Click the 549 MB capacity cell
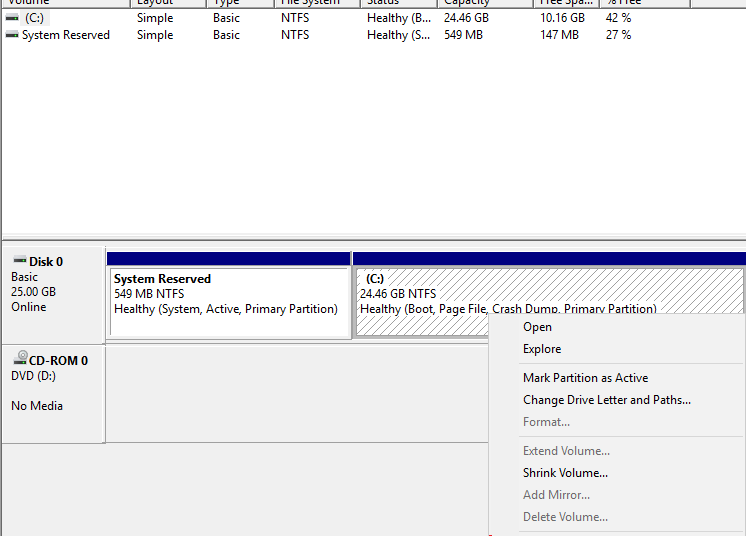Image resolution: width=746 pixels, height=536 pixels. click(x=463, y=35)
